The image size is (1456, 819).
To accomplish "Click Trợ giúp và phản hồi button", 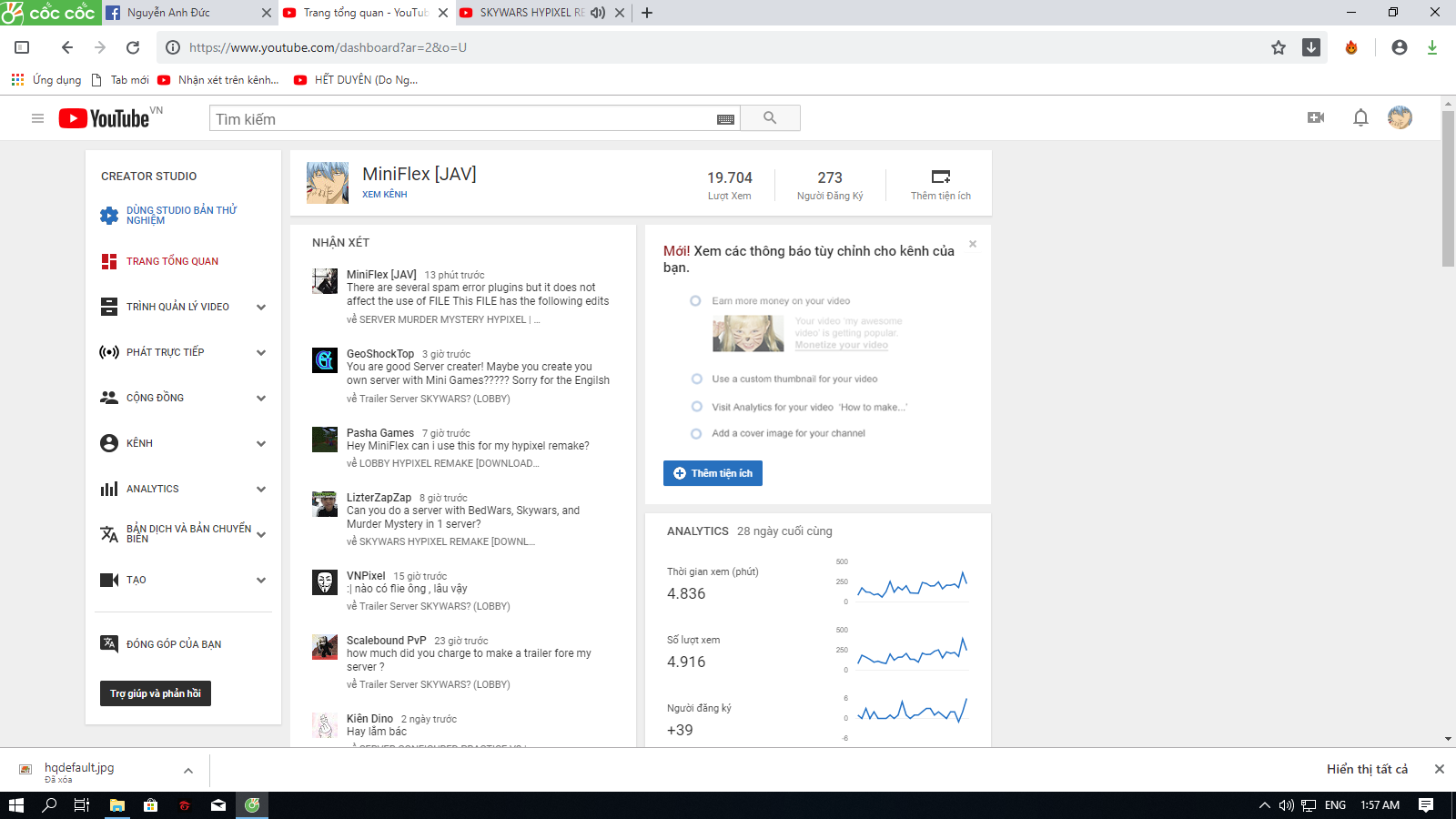I will 156,693.
